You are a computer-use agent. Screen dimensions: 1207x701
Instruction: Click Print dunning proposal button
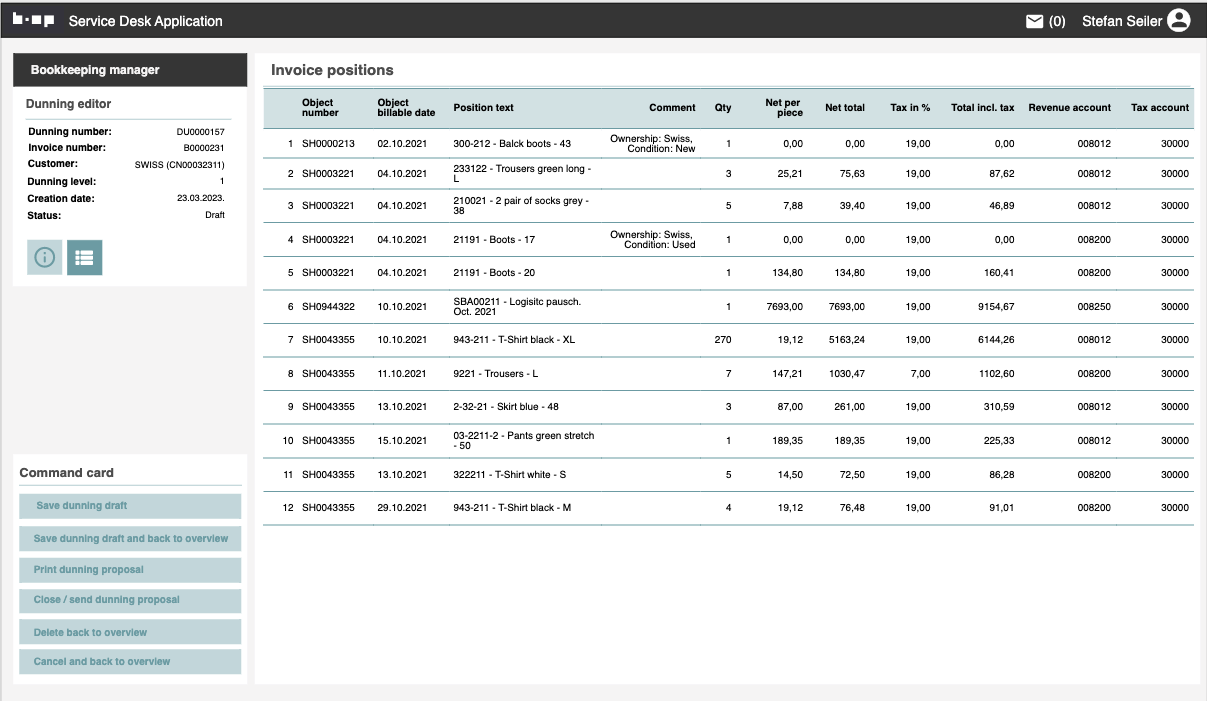130,570
